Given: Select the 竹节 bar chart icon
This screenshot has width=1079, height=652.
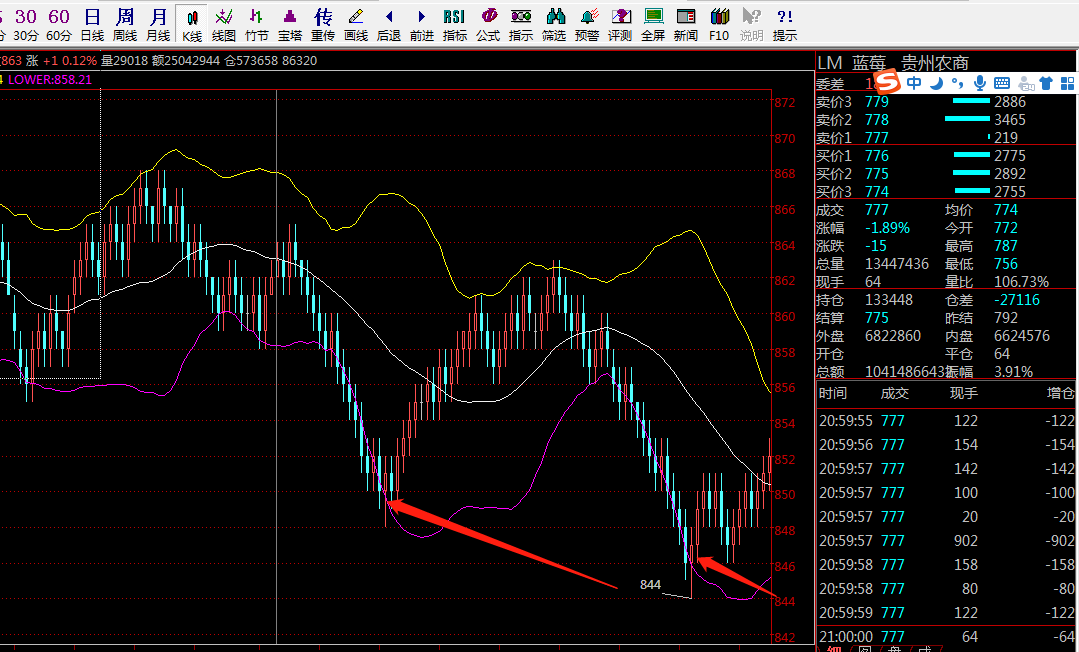Looking at the screenshot, I should 257,24.
